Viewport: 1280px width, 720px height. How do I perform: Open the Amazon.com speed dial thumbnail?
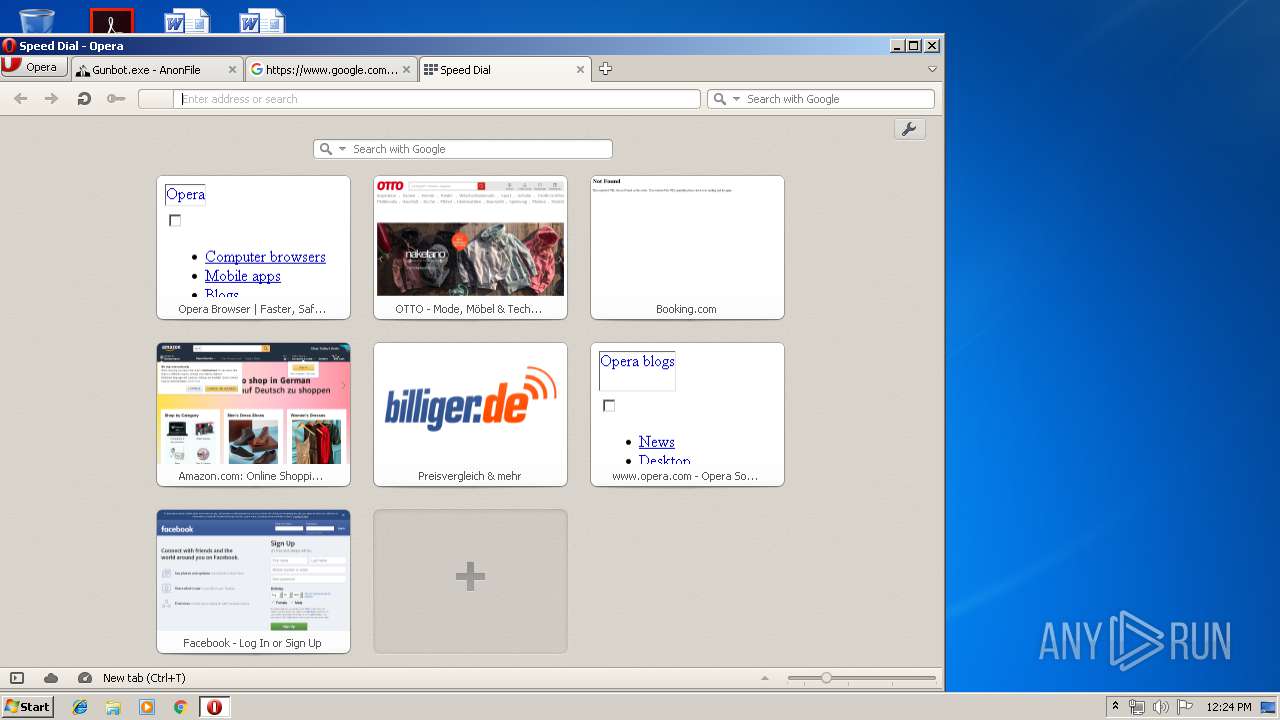coord(253,414)
